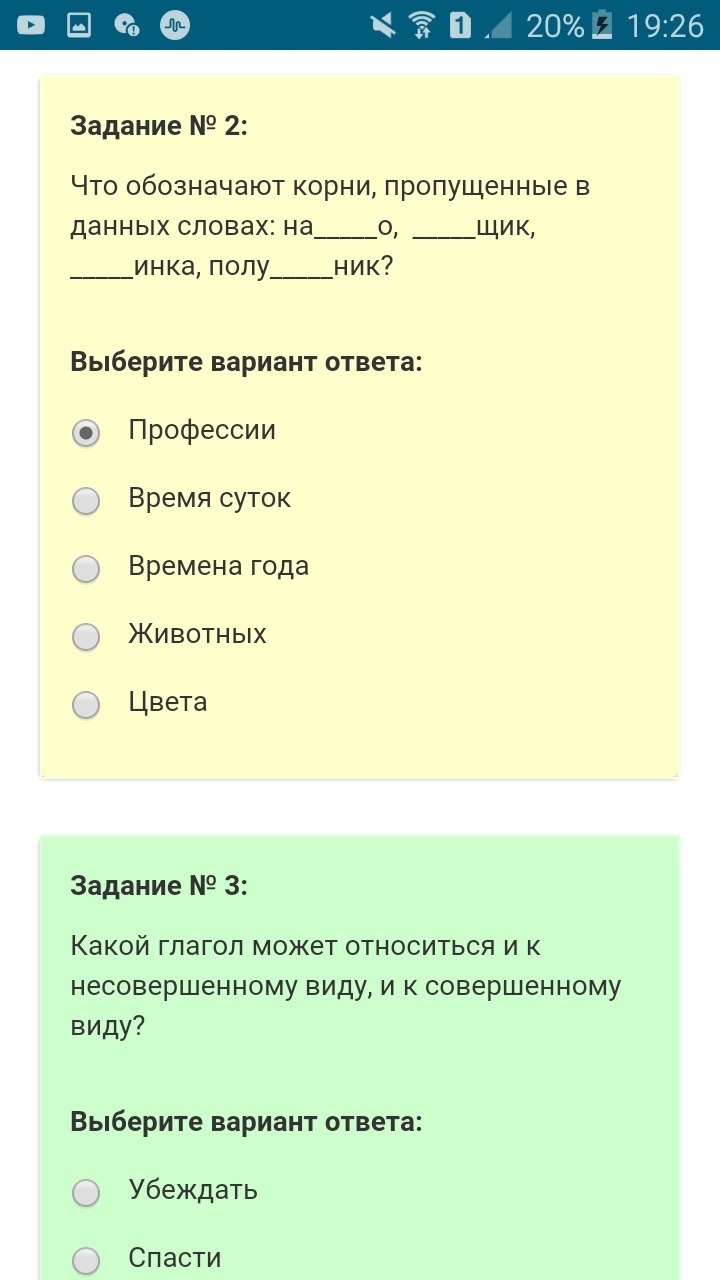This screenshot has height=1280, width=720.
Task: Choose the 'Спасти' answer option
Action: [x=87, y=1260]
